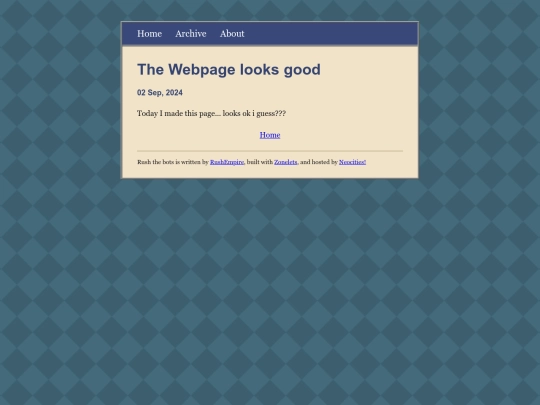This screenshot has width=540, height=405.
Task: Open the Zonelets link in footer
Action: point(285,162)
